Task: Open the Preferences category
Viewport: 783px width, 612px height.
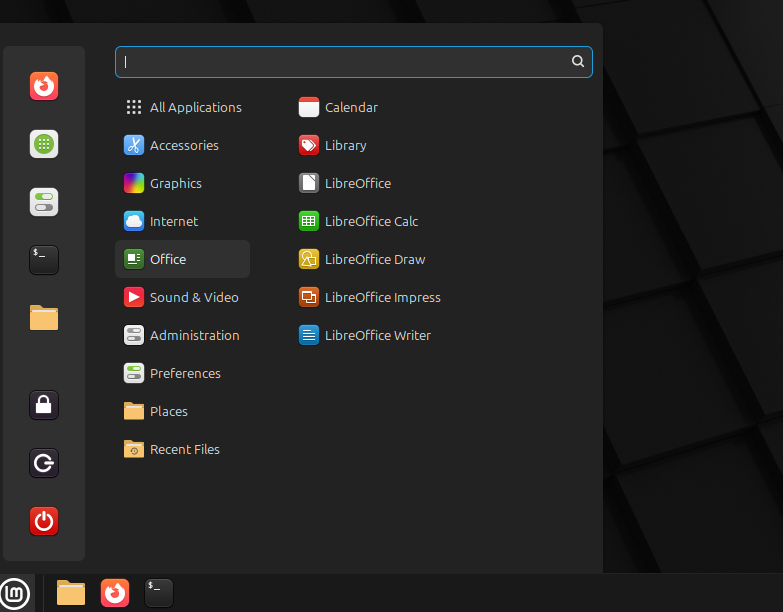Action: click(x=183, y=373)
